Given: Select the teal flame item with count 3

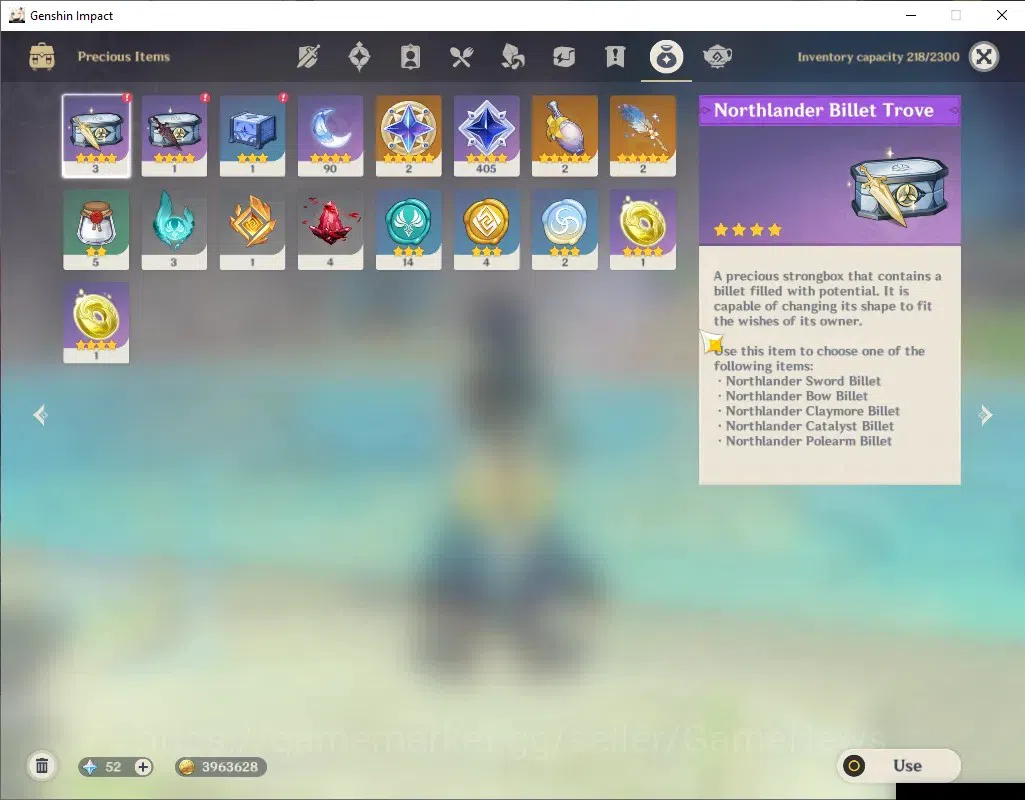Looking at the screenshot, I should coord(174,229).
